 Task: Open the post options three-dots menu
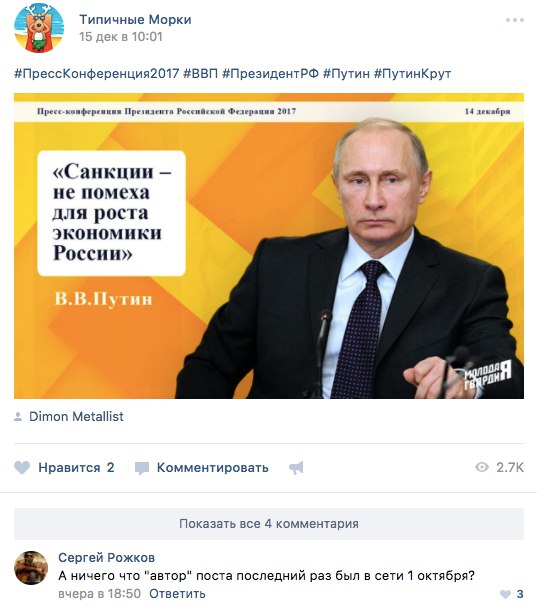[x=515, y=20]
